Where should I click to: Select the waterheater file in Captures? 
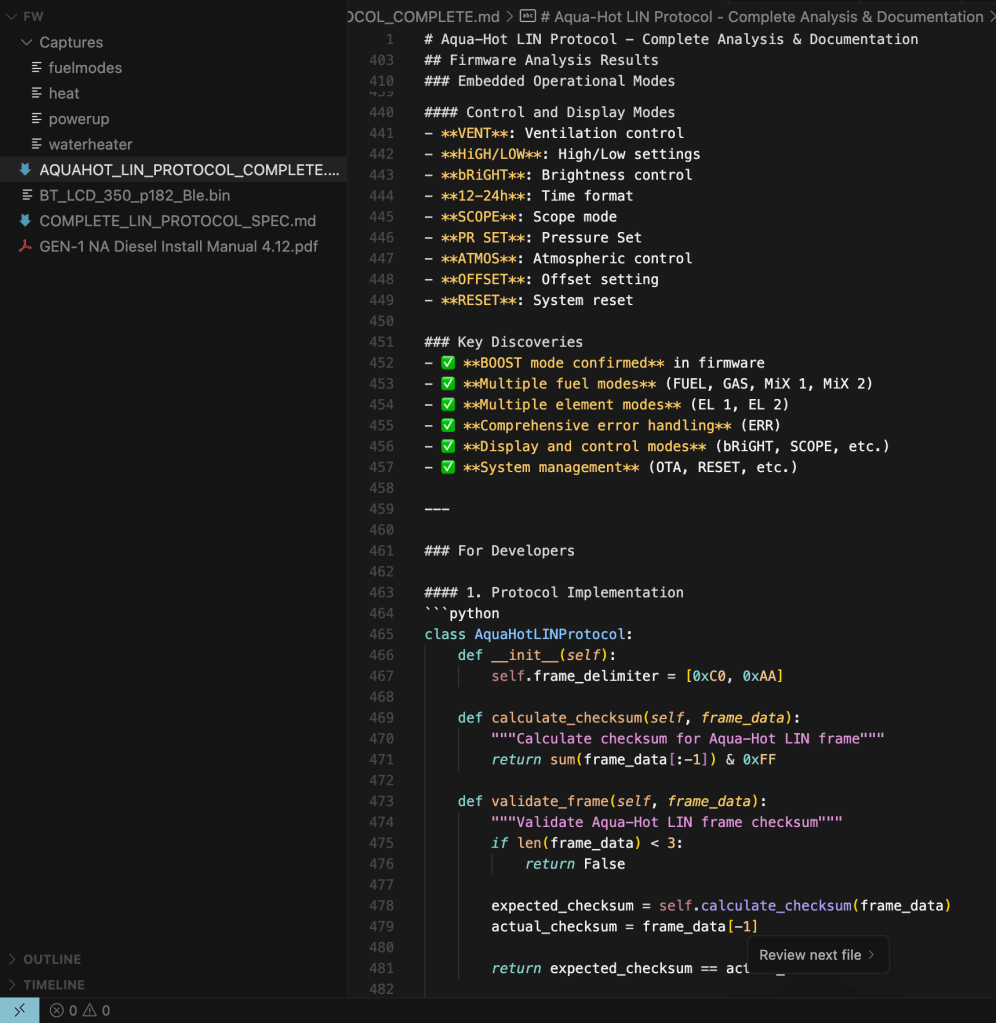(x=90, y=144)
